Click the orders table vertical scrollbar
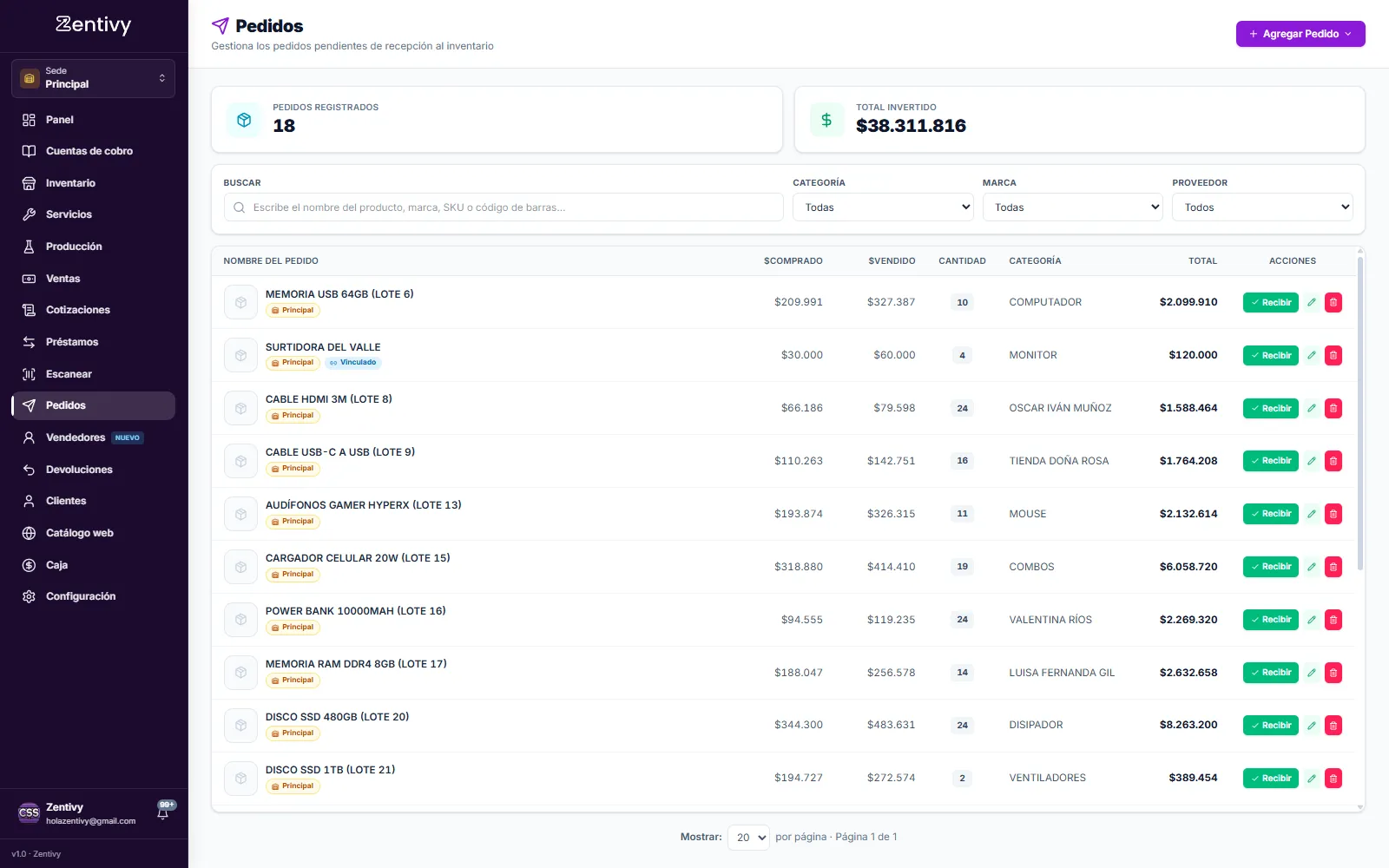1389x868 pixels. tap(1360, 413)
